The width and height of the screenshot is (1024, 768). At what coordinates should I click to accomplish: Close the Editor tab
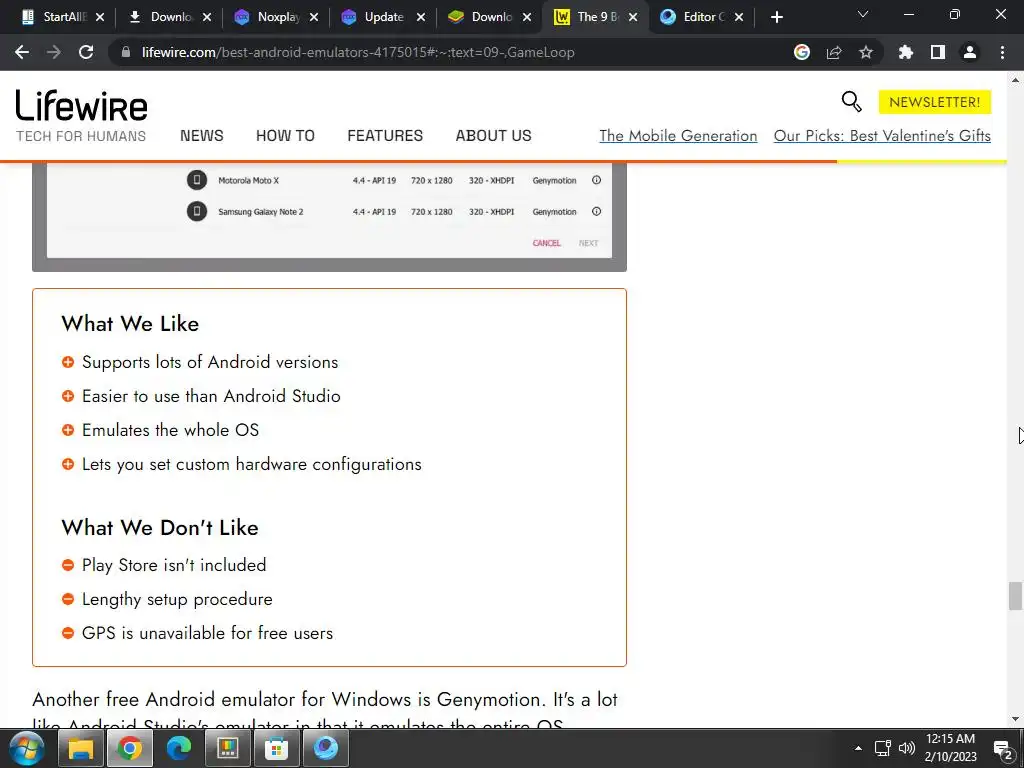[x=739, y=17]
